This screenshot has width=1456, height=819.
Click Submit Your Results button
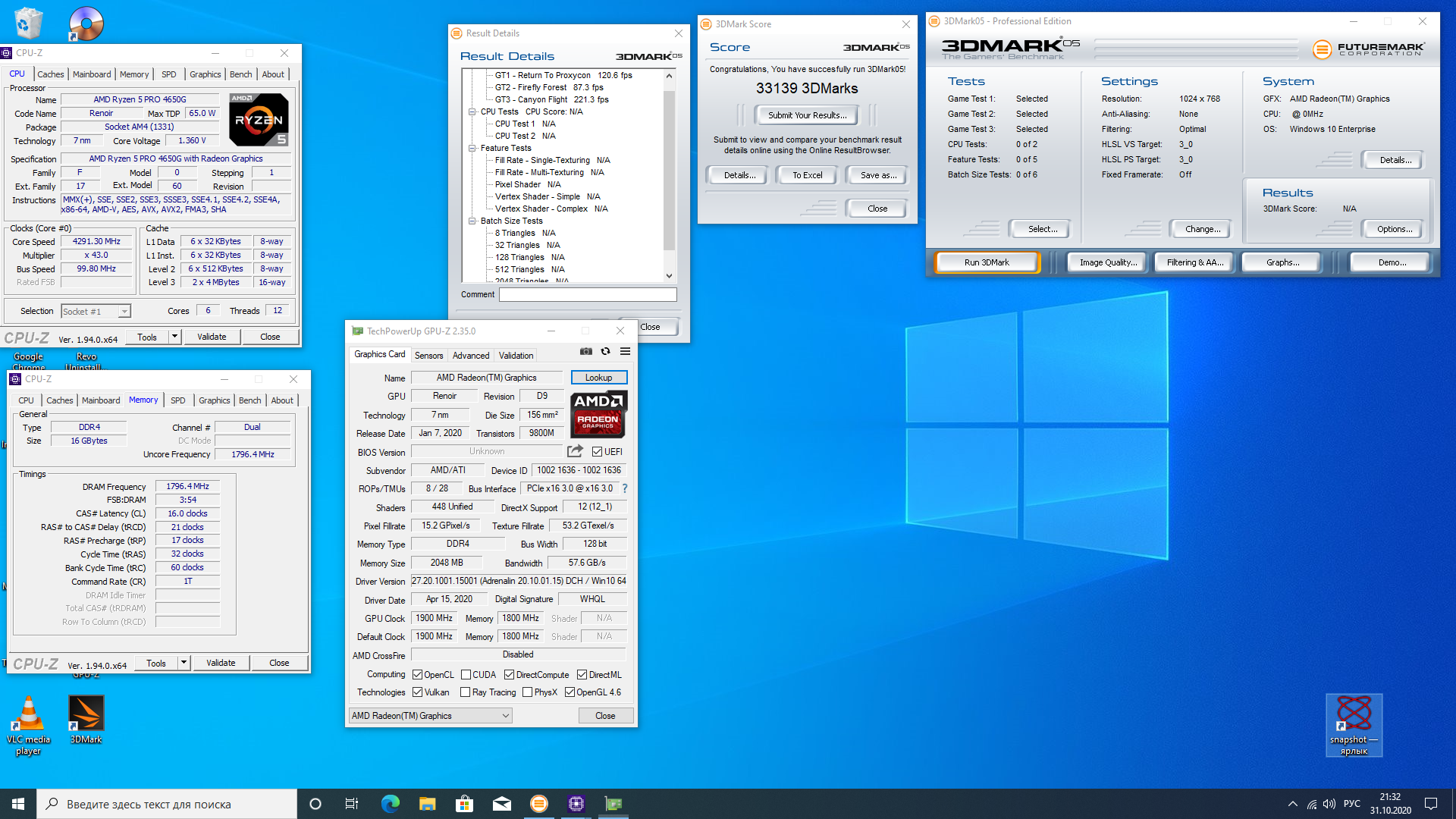click(807, 115)
